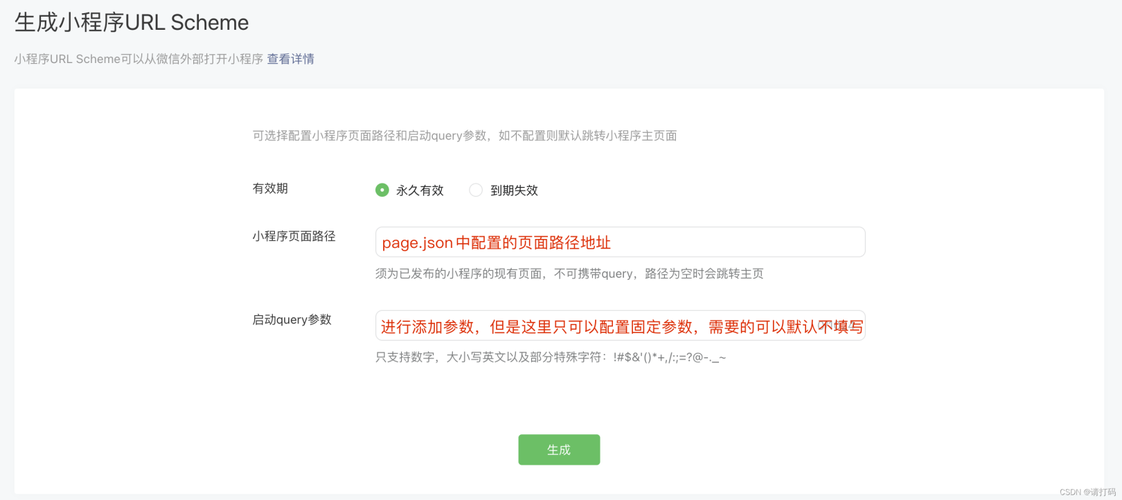Click the 启动query参数 label
Viewport: 1122px width, 500px height.
(292, 320)
